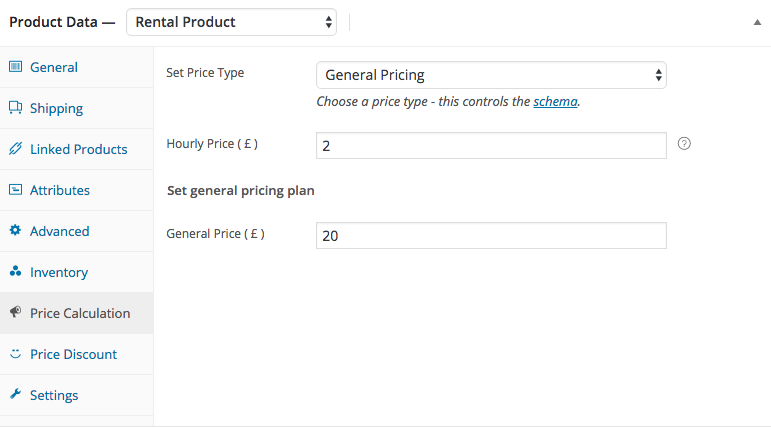The image size is (771, 427).
Task: Click into the Hourly Price field
Action: (x=491, y=146)
